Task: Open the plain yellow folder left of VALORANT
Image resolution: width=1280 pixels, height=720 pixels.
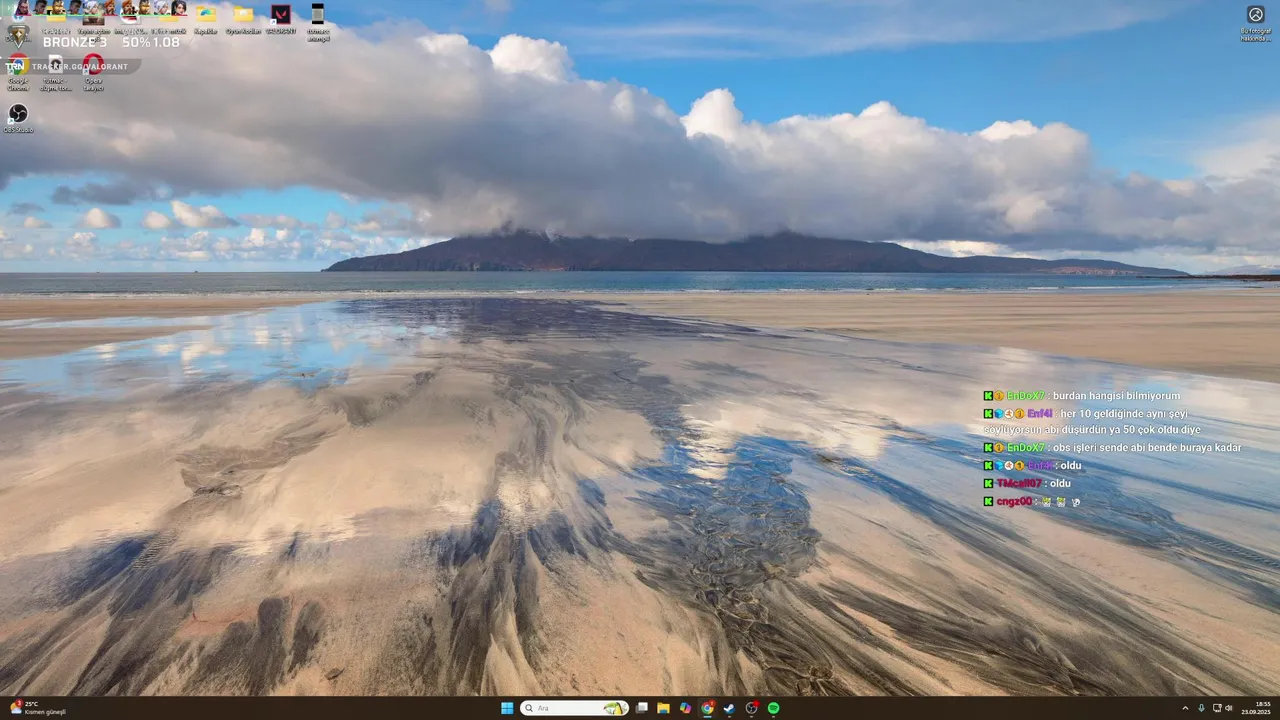Action: pyautogui.click(x=243, y=19)
